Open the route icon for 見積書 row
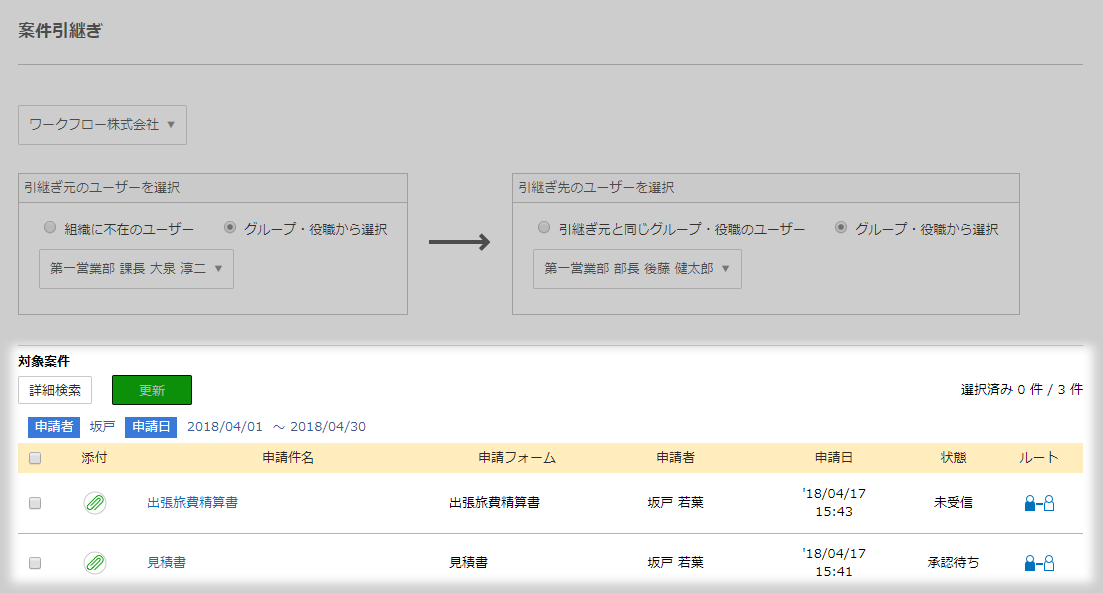1103x593 pixels. (x=1039, y=563)
